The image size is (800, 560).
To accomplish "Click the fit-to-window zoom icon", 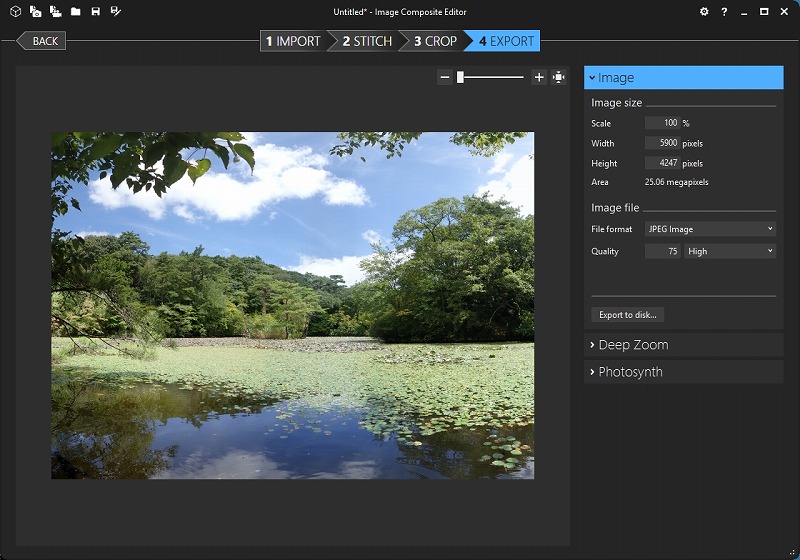I will [x=558, y=77].
